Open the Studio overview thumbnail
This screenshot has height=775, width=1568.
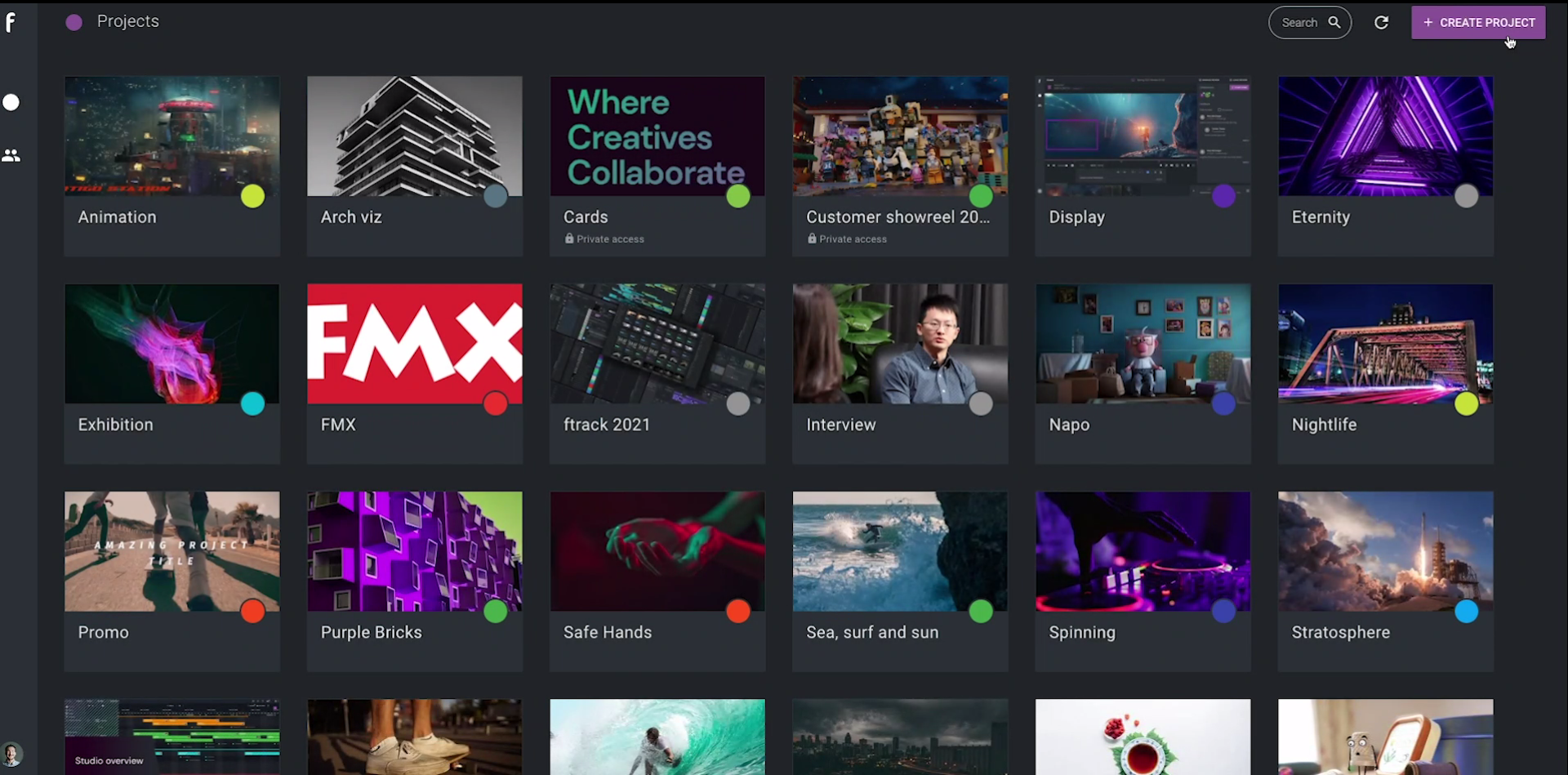172,736
